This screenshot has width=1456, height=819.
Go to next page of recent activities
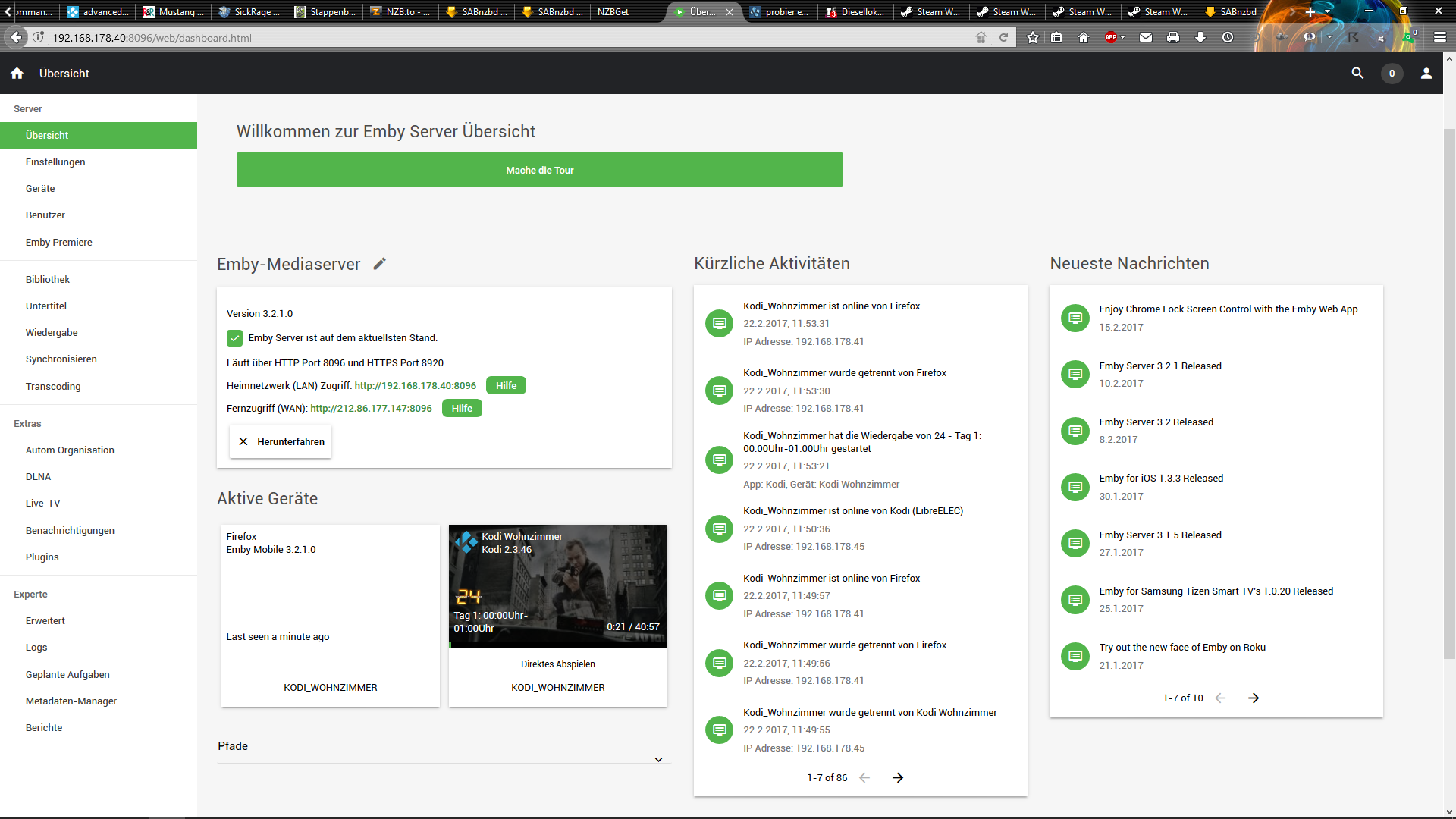coord(898,777)
